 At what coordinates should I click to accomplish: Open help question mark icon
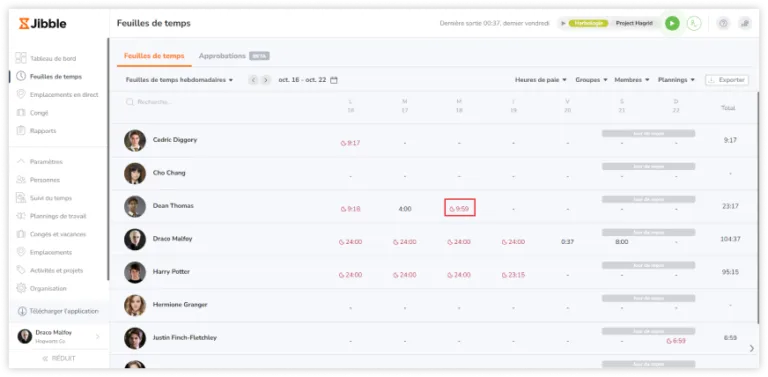pos(723,23)
